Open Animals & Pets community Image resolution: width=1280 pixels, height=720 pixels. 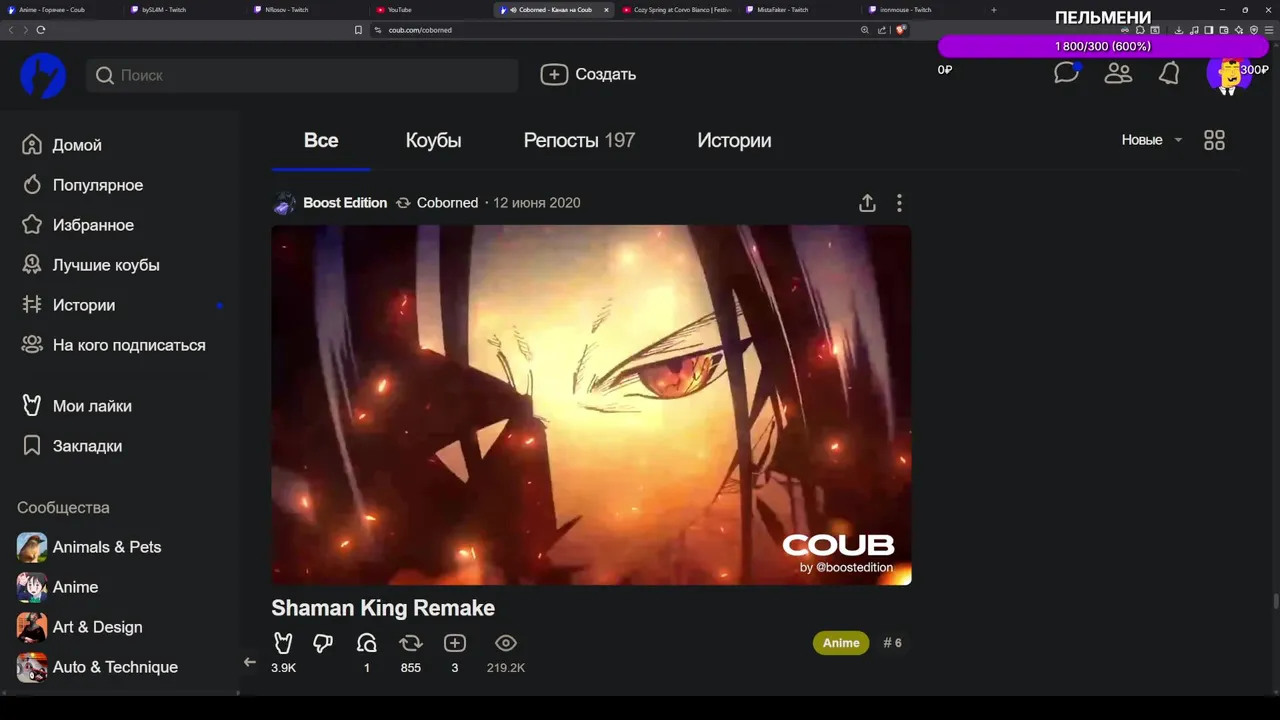point(89,547)
